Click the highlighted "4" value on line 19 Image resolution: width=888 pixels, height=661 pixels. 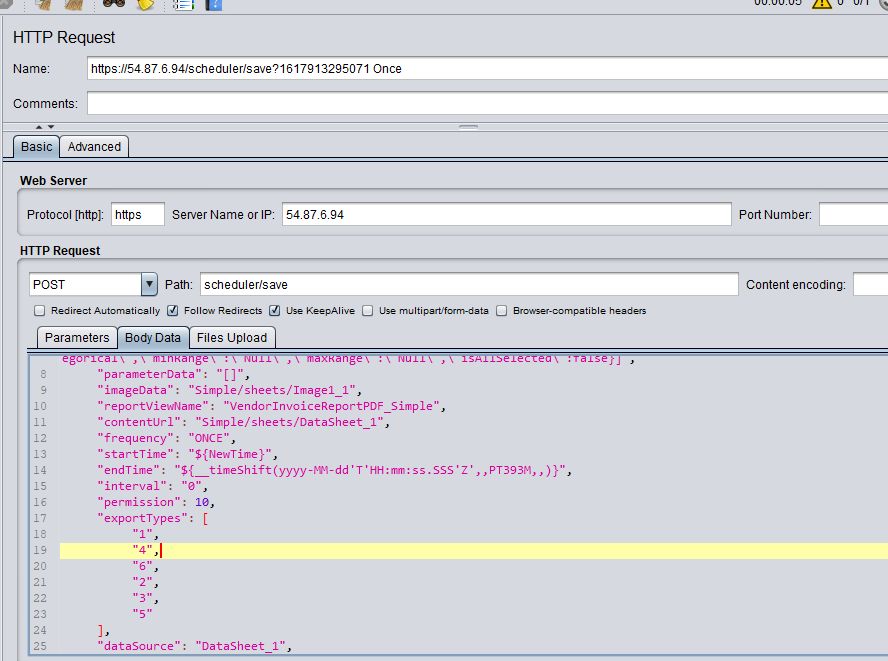(x=146, y=550)
